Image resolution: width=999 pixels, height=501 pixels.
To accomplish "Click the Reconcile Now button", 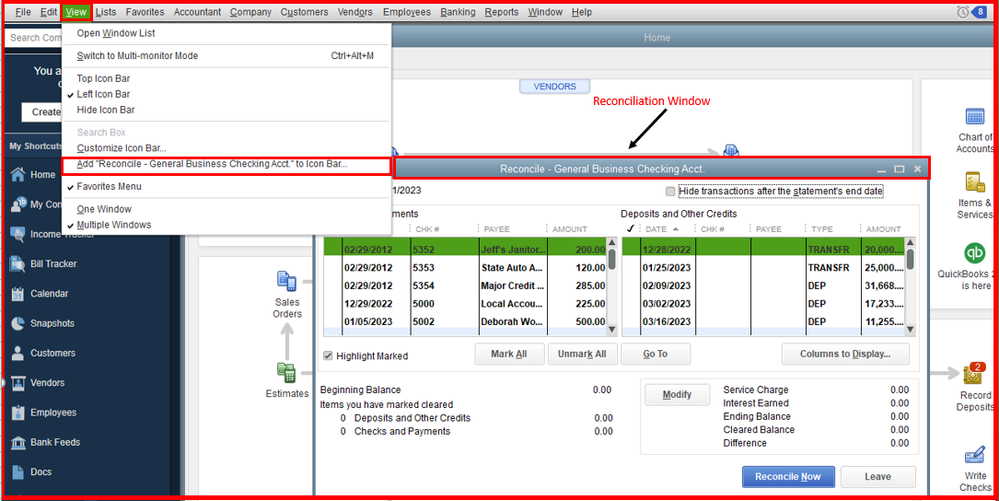I will click(788, 477).
